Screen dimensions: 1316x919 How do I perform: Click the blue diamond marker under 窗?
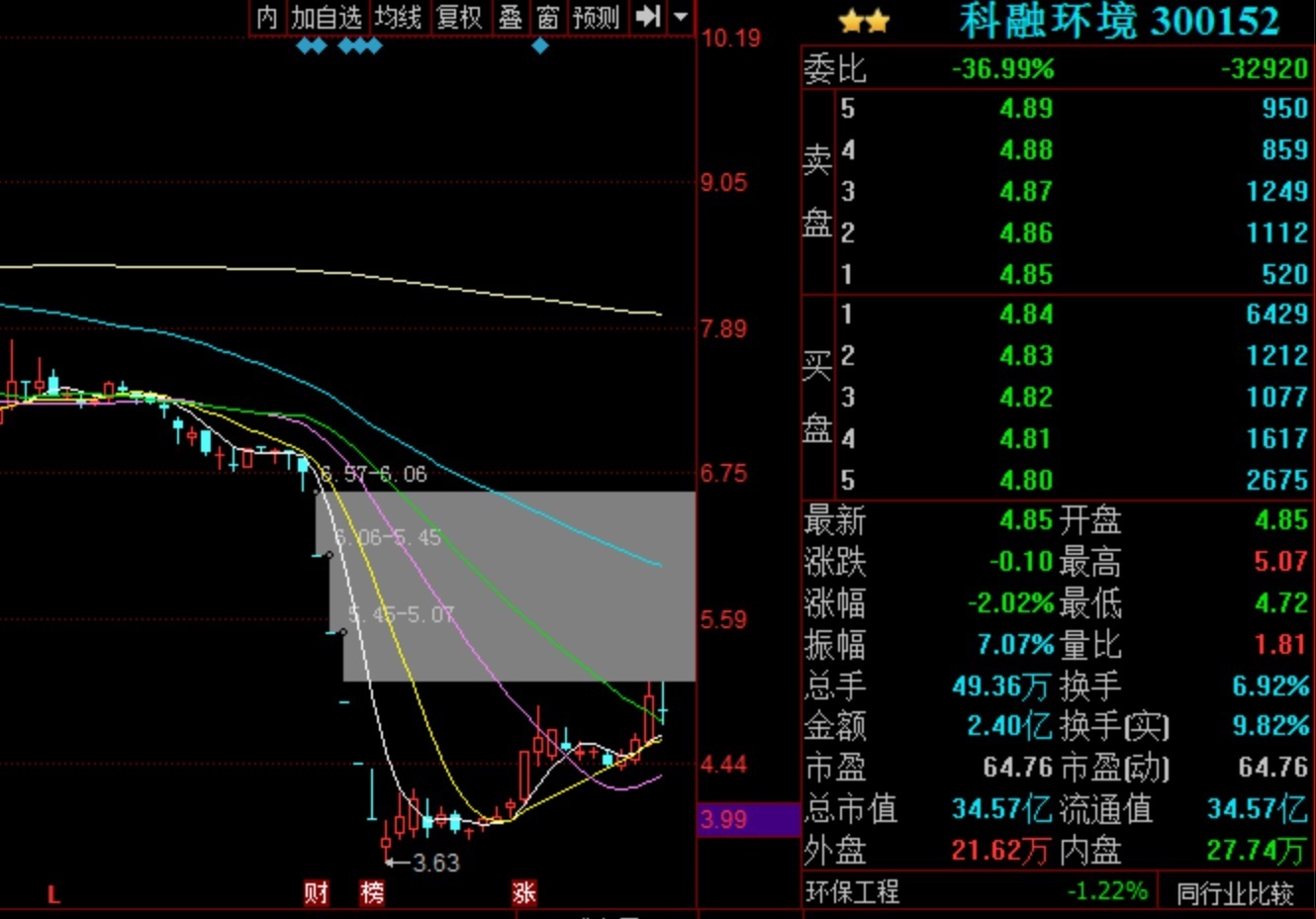coord(540,46)
